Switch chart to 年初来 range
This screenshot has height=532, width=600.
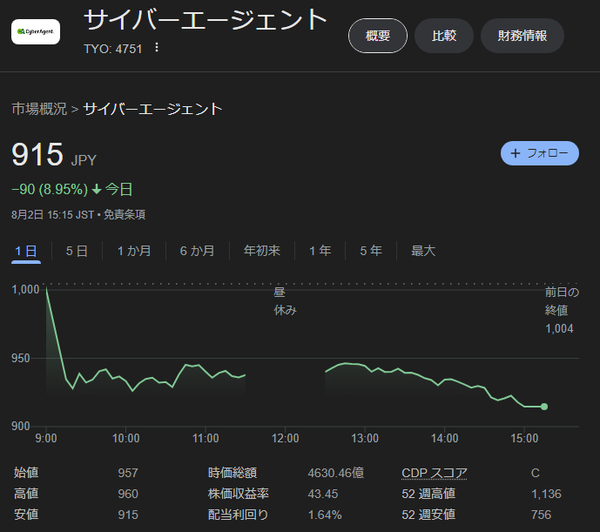pyautogui.click(x=262, y=251)
